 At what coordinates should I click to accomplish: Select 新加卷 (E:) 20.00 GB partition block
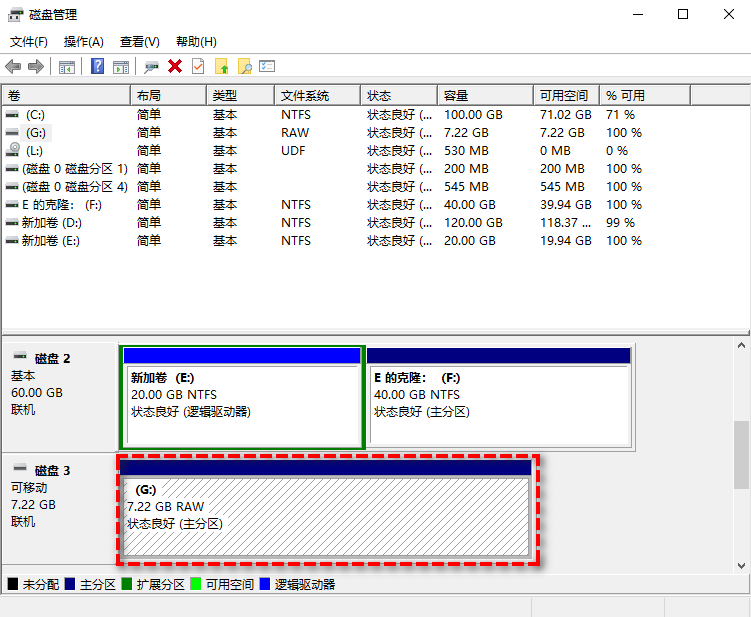coord(242,398)
